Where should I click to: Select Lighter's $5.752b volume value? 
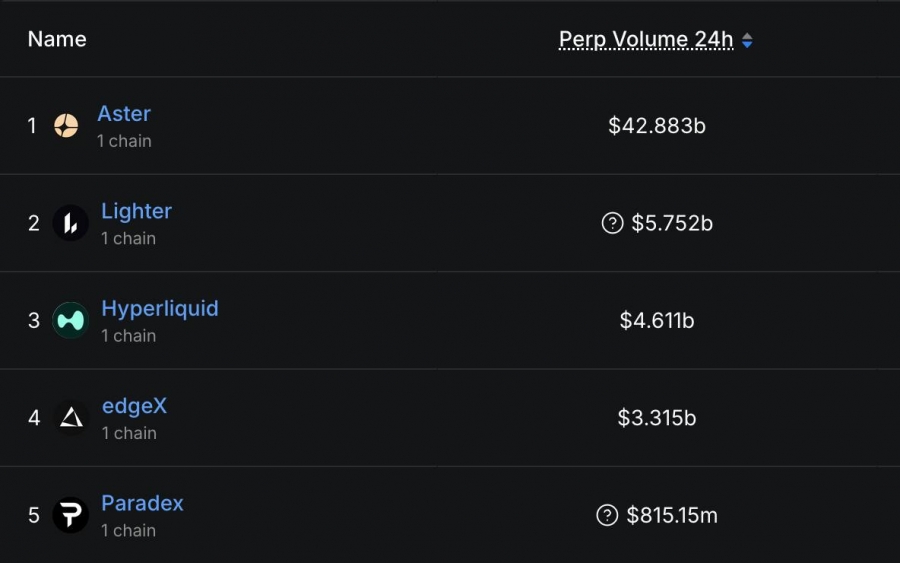point(672,223)
